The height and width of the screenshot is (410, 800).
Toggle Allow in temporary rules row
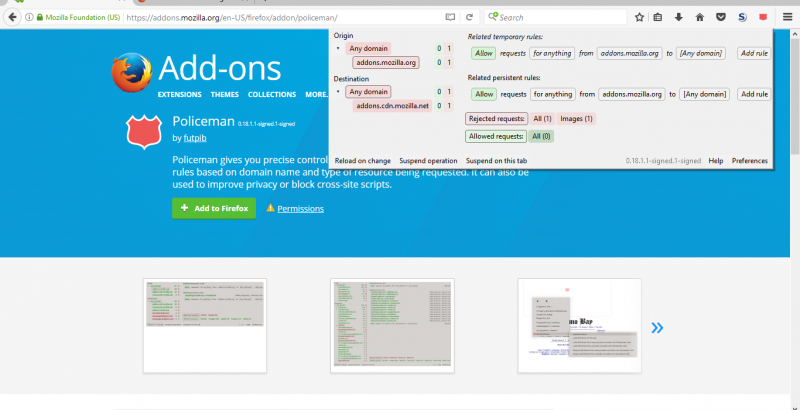(484, 53)
